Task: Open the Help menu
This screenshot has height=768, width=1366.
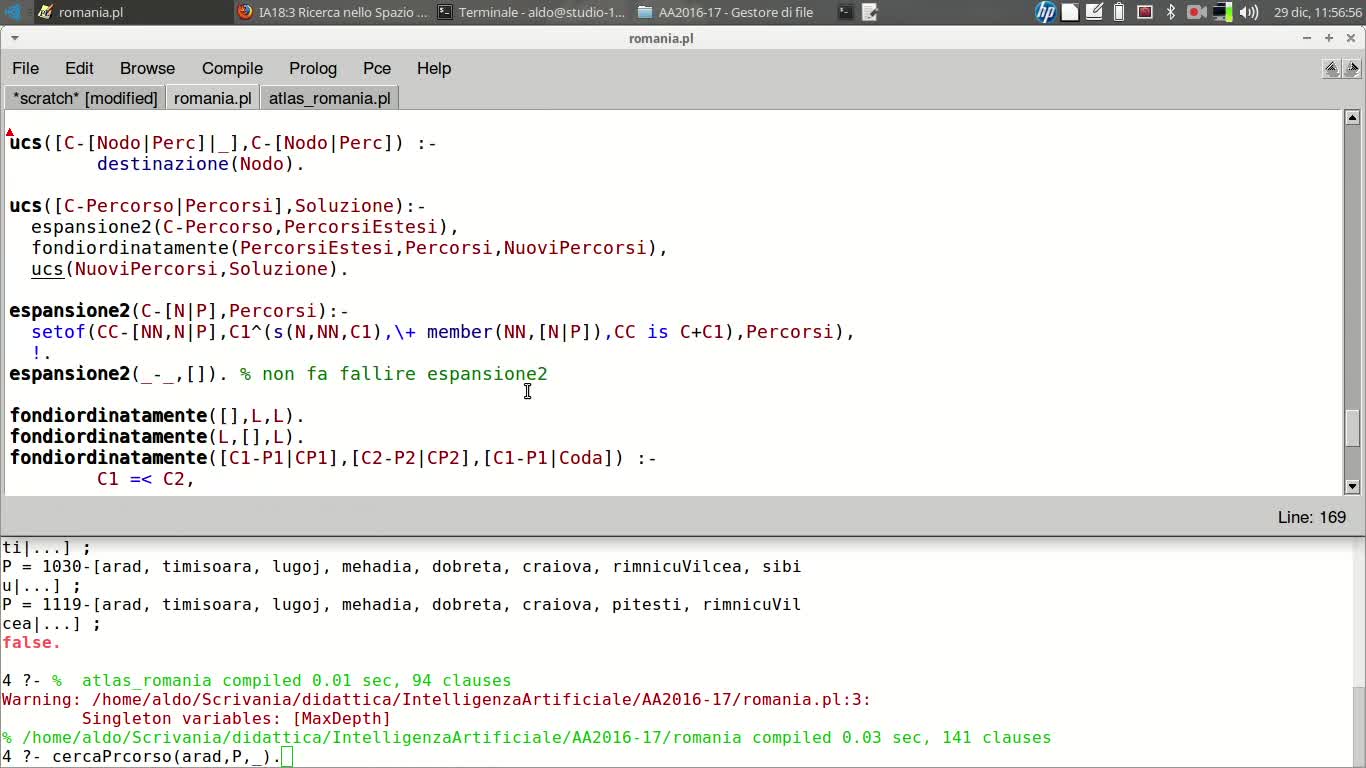Action: [434, 68]
